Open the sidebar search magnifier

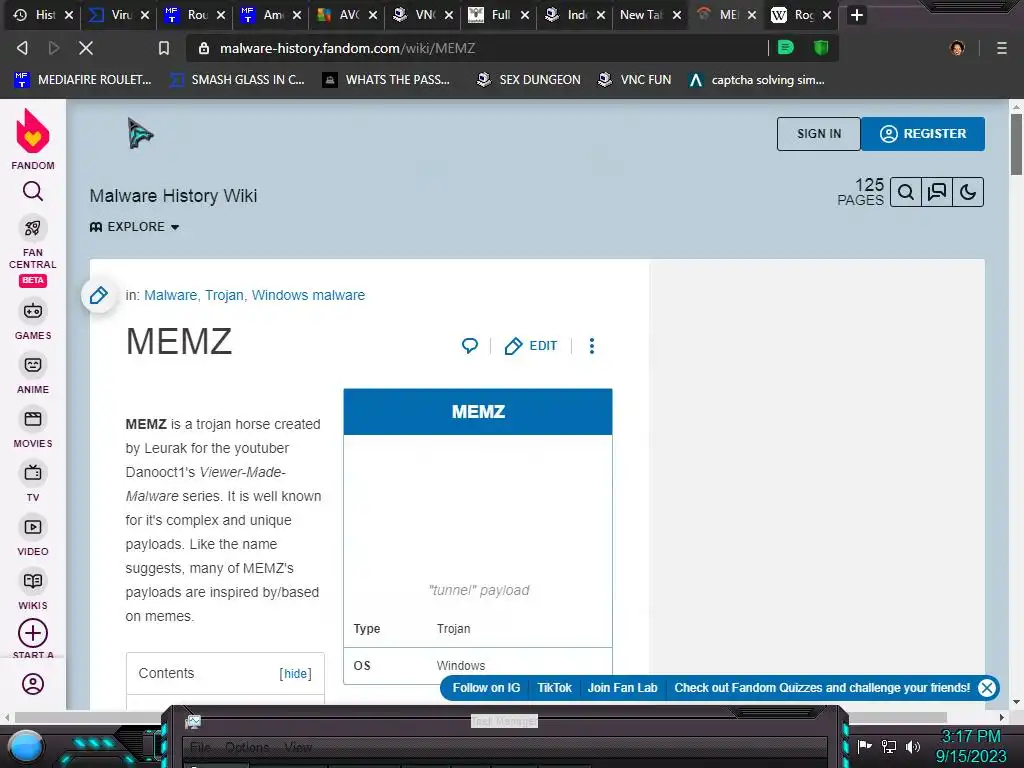tap(33, 191)
